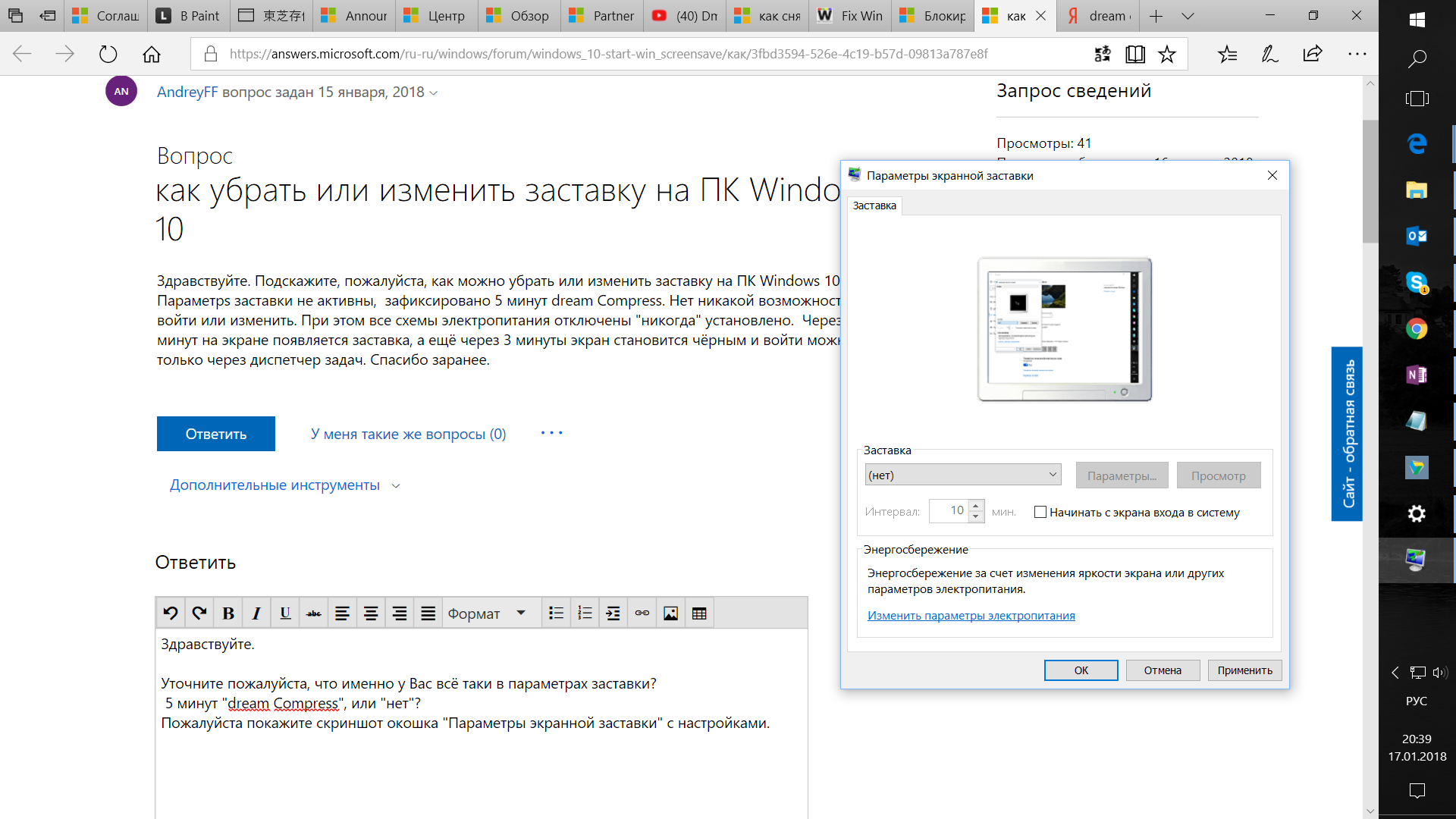Click Сайт - обратная связь side button

tap(1348, 434)
